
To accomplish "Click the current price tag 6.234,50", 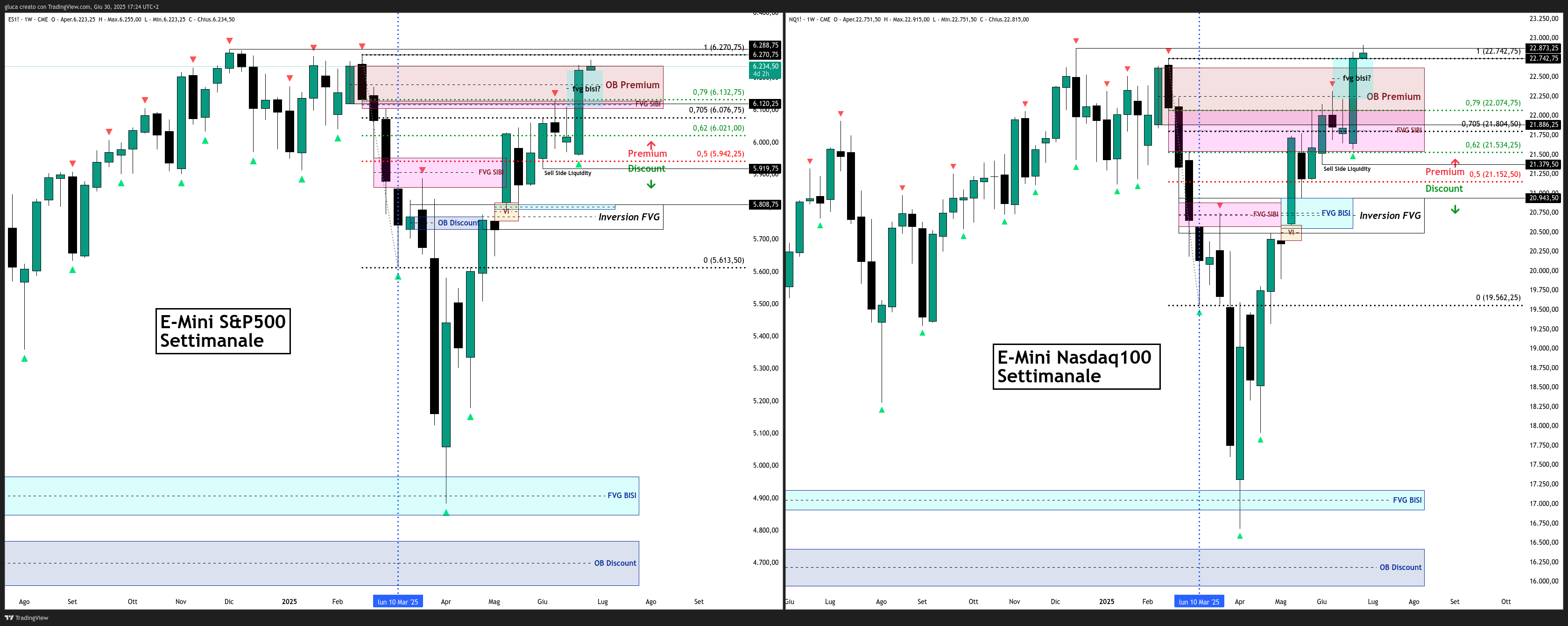I will tap(764, 70).
